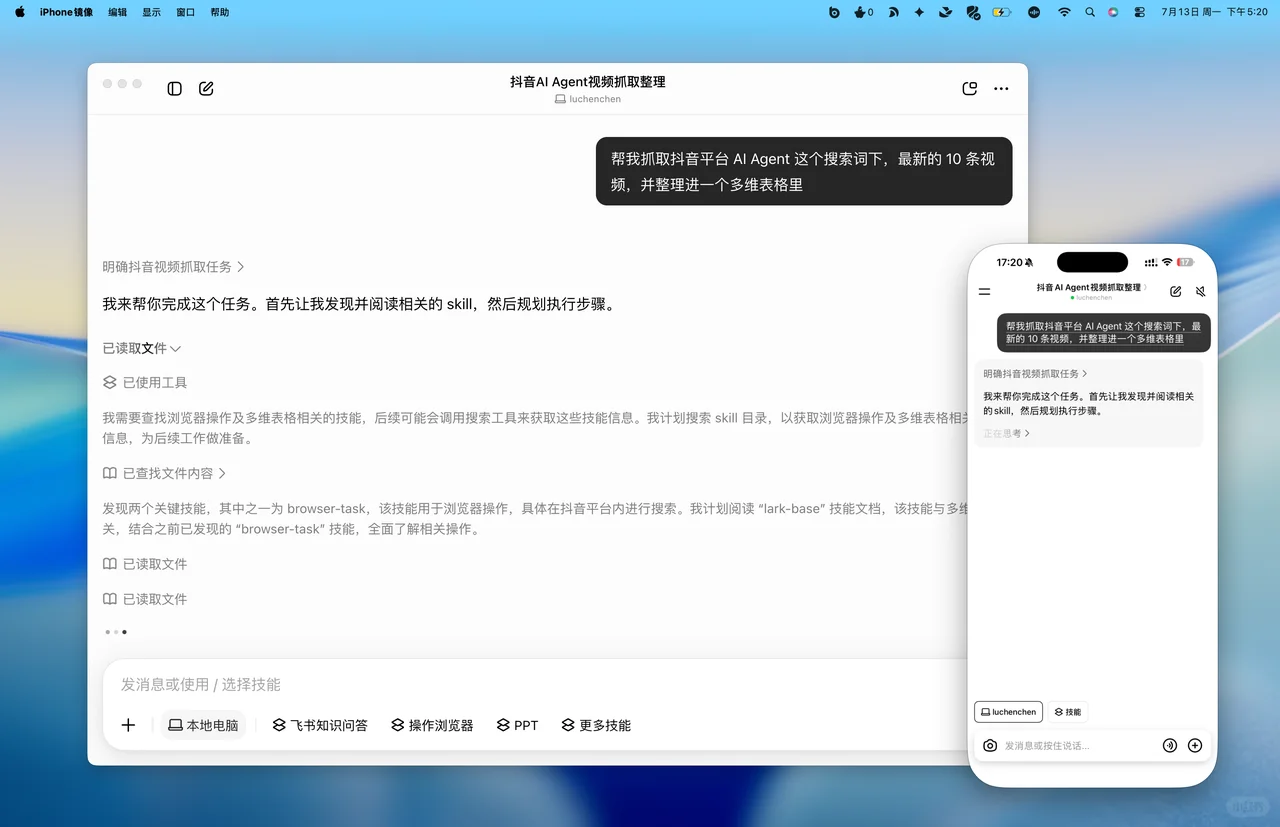Open the hamburger menu on the iPhone screen

tap(984, 292)
